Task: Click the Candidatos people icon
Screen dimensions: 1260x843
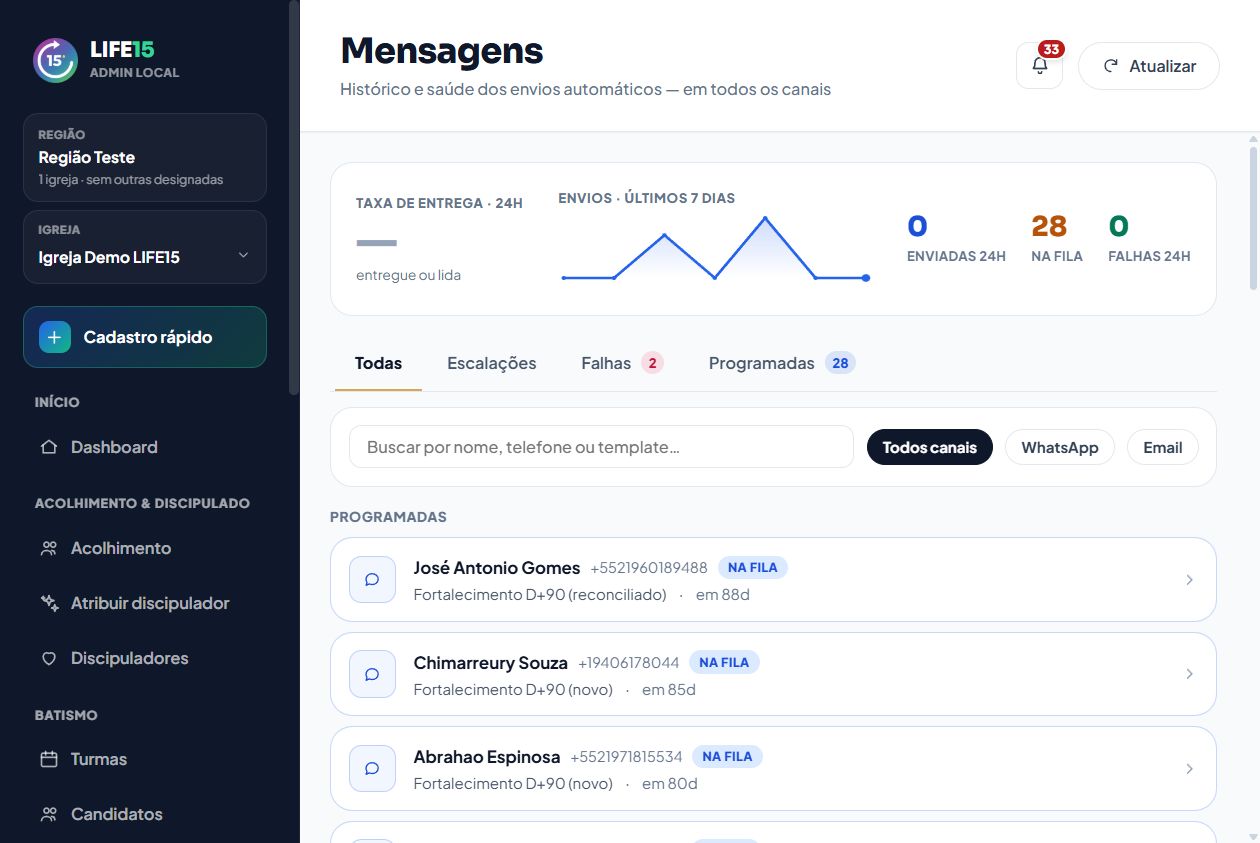Action: 48,814
